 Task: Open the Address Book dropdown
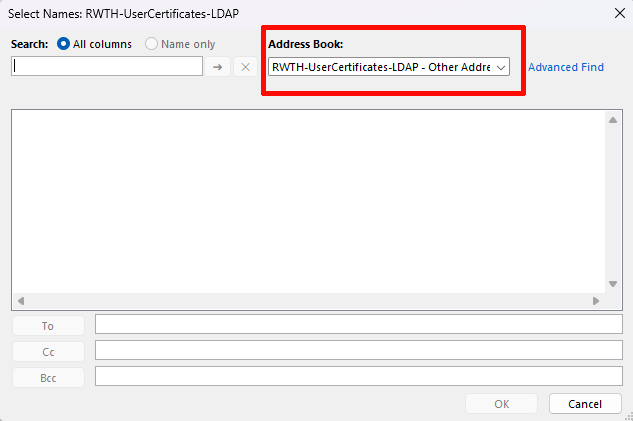point(389,67)
